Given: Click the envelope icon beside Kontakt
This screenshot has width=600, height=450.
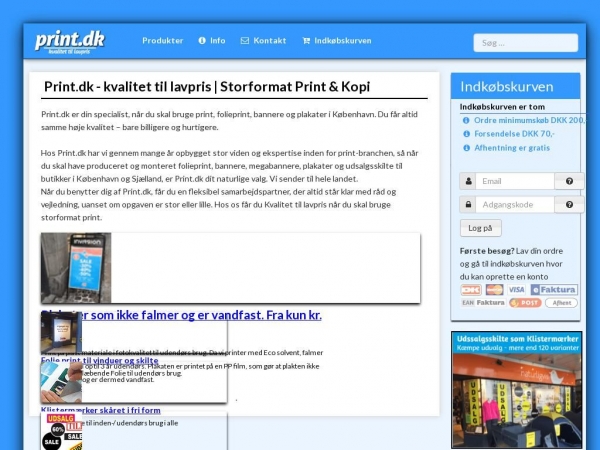Looking at the screenshot, I should click(245, 41).
